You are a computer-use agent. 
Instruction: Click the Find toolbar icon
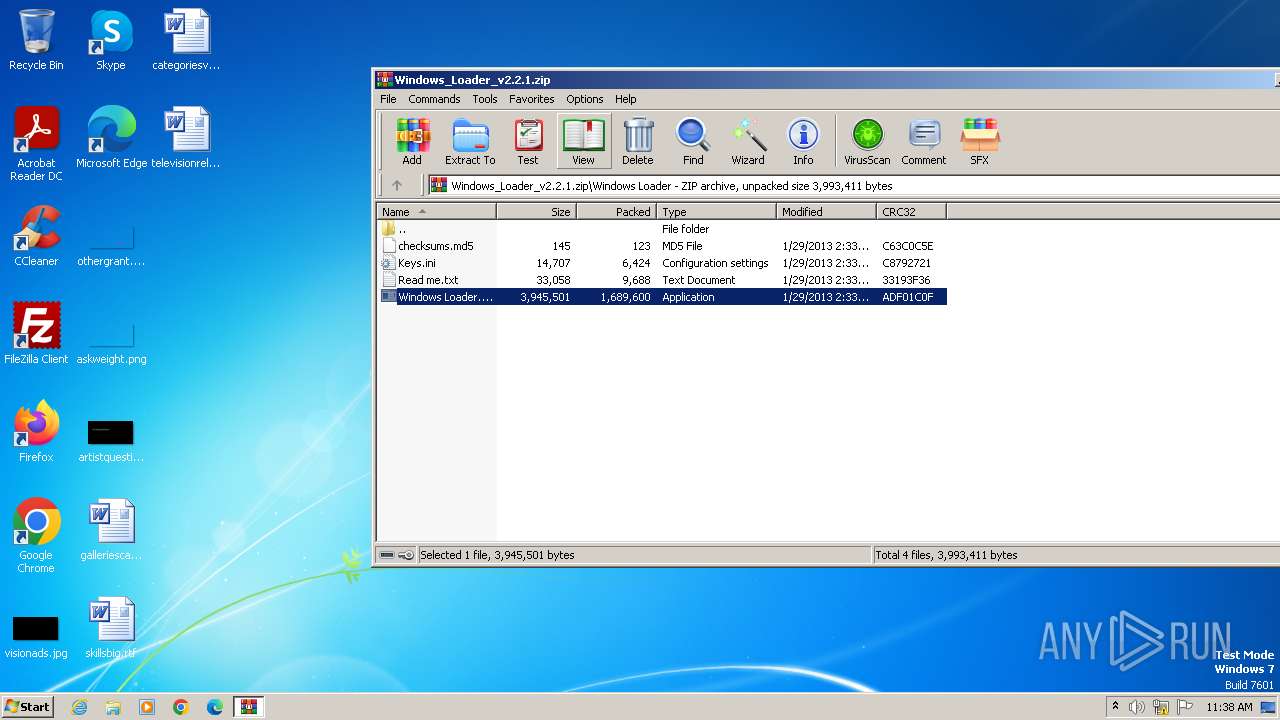(693, 141)
